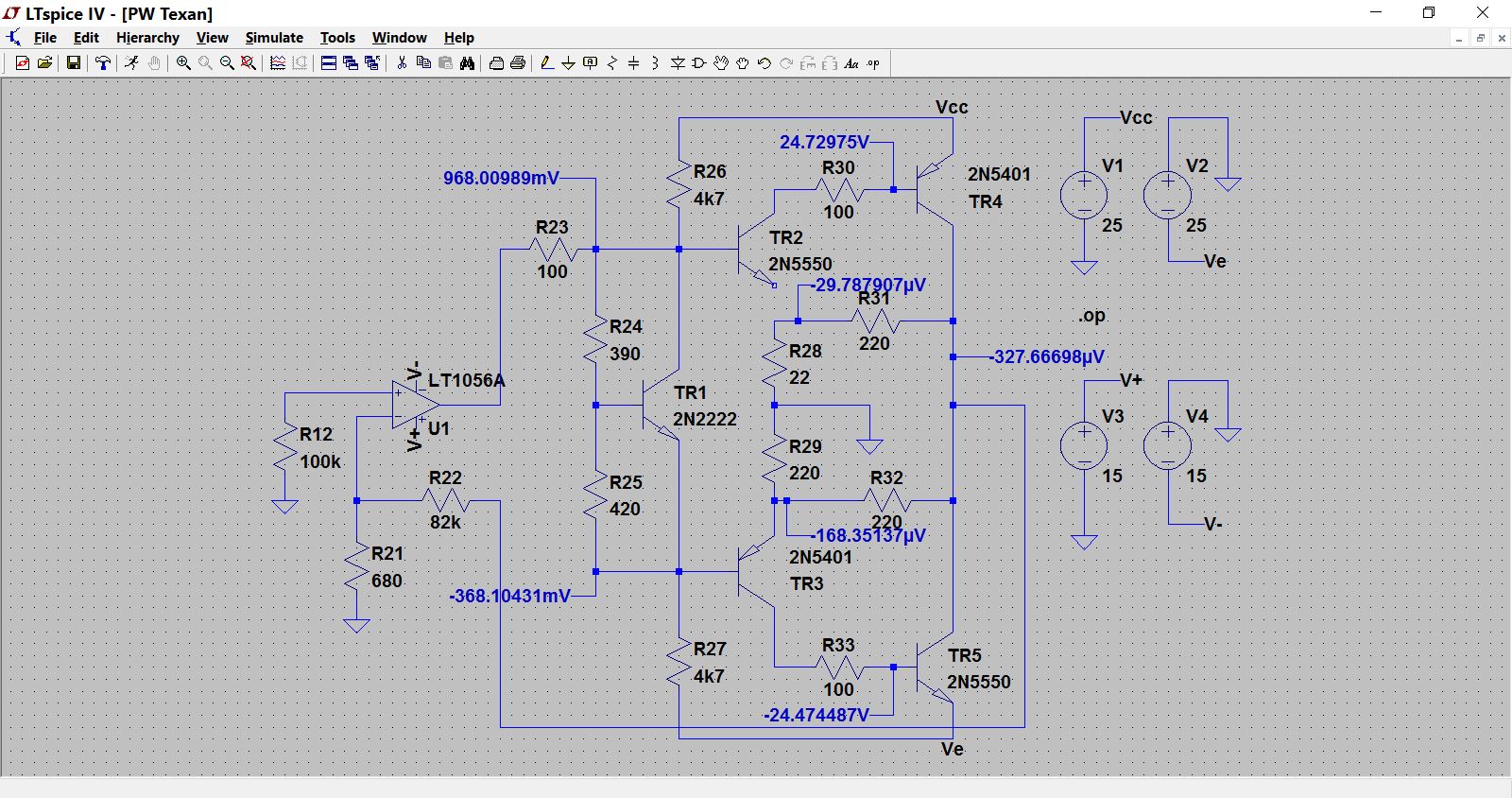Click the Print icon
1512x798 pixels.
(518, 63)
